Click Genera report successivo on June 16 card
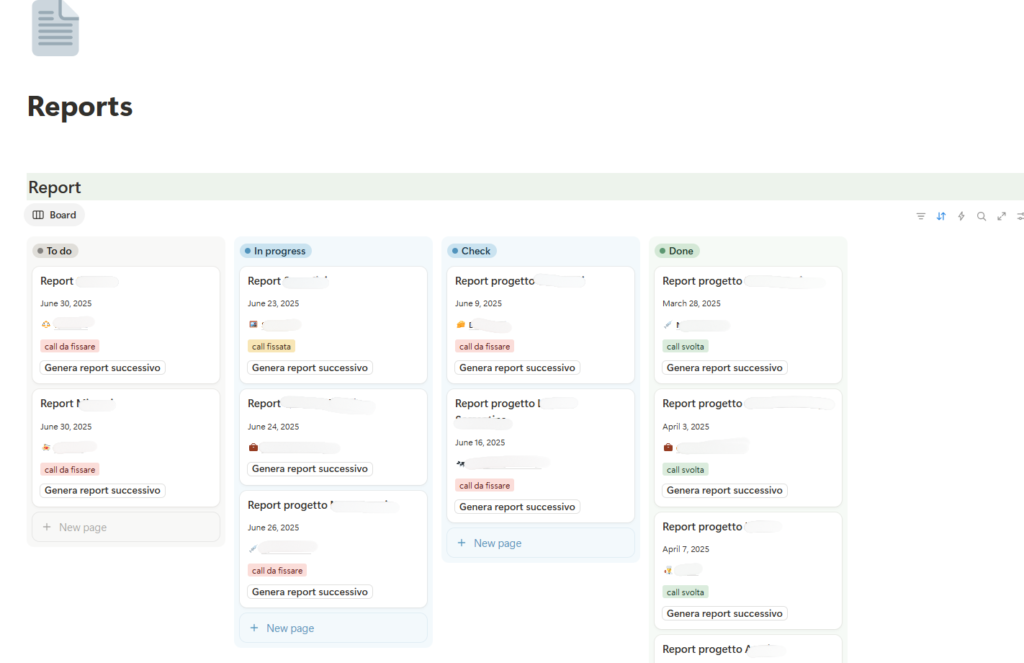Screen dimensions: 1024x663 517,507
